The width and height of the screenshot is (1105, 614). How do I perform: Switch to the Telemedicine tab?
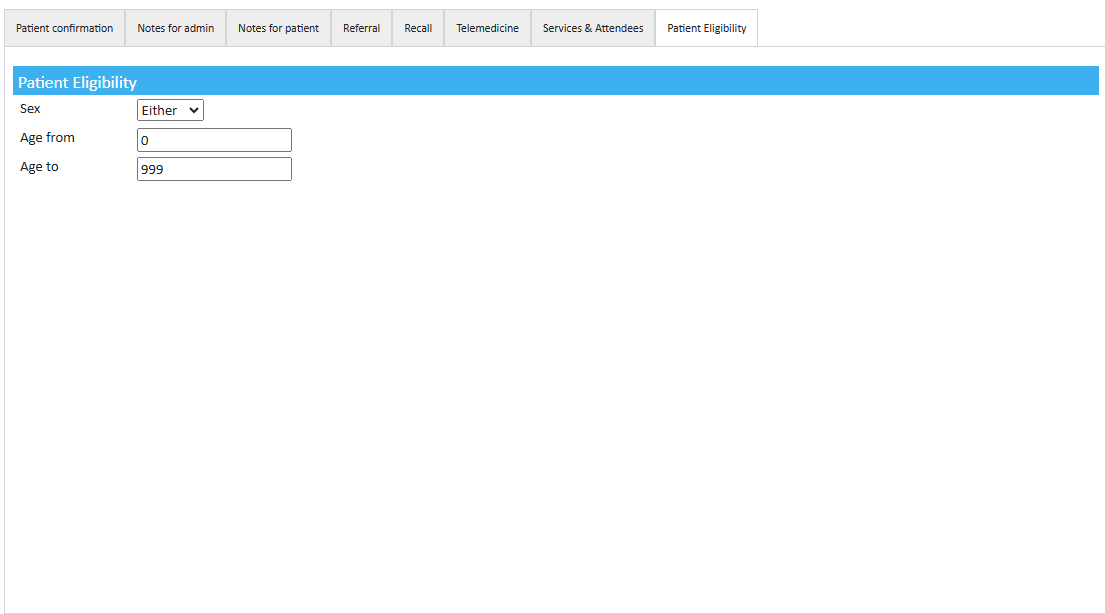pyautogui.click(x=487, y=28)
